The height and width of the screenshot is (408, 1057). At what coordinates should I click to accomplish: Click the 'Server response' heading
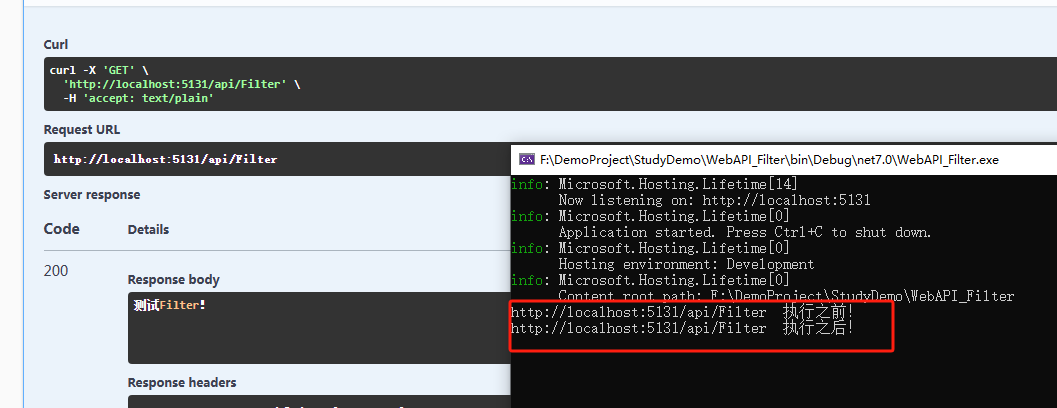(92, 194)
